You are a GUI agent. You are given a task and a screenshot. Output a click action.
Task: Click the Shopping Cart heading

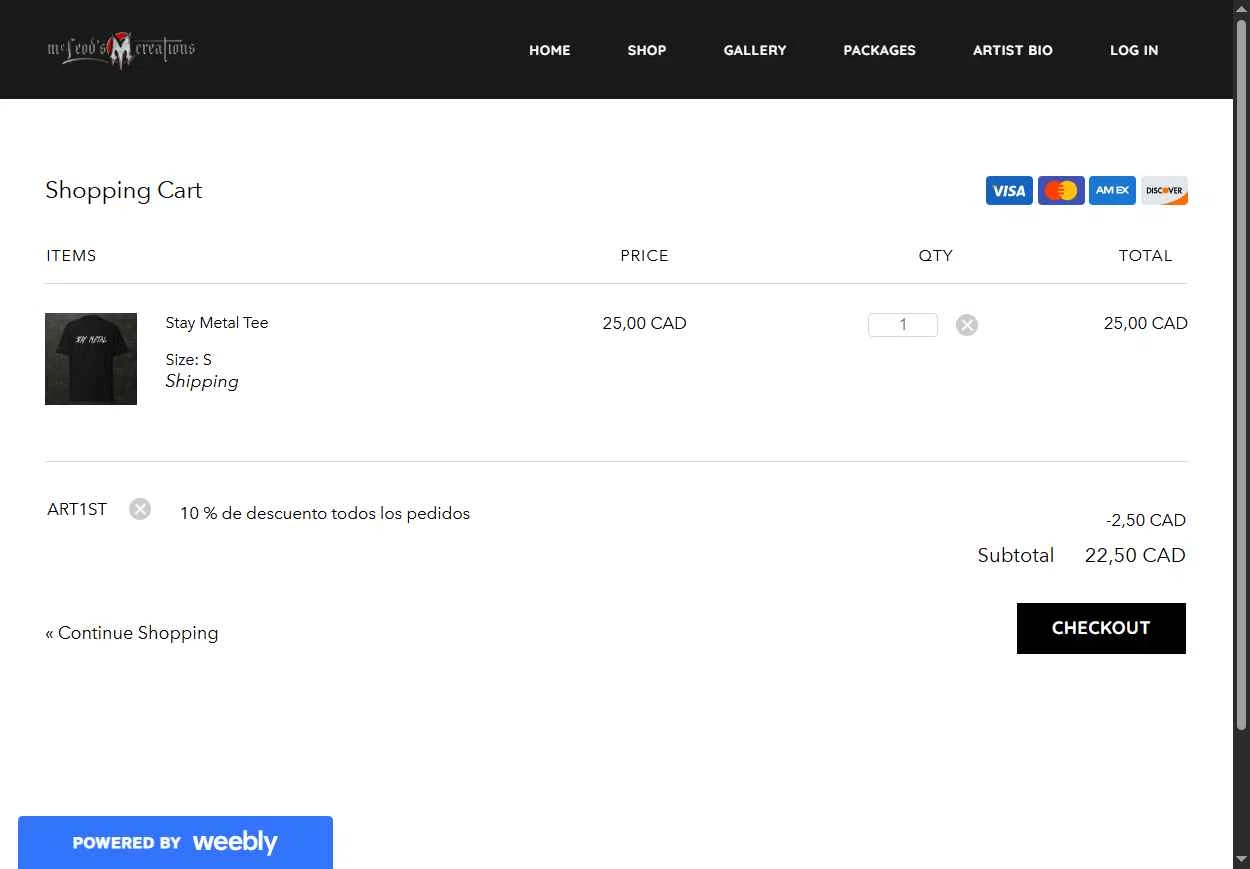(124, 190)
